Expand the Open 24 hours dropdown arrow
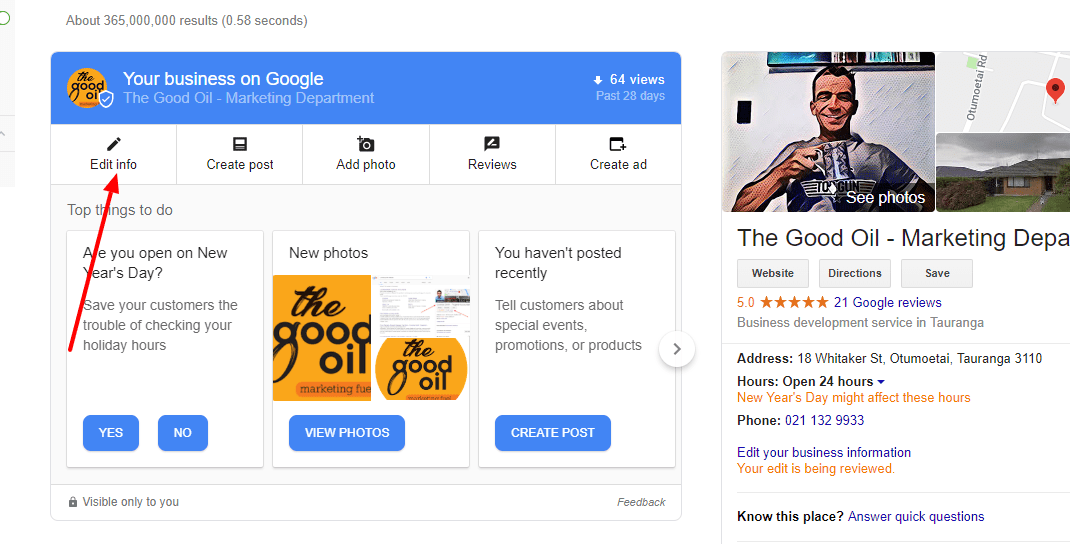Screen dimensions: 1070x544 click(x=881, y=382)
